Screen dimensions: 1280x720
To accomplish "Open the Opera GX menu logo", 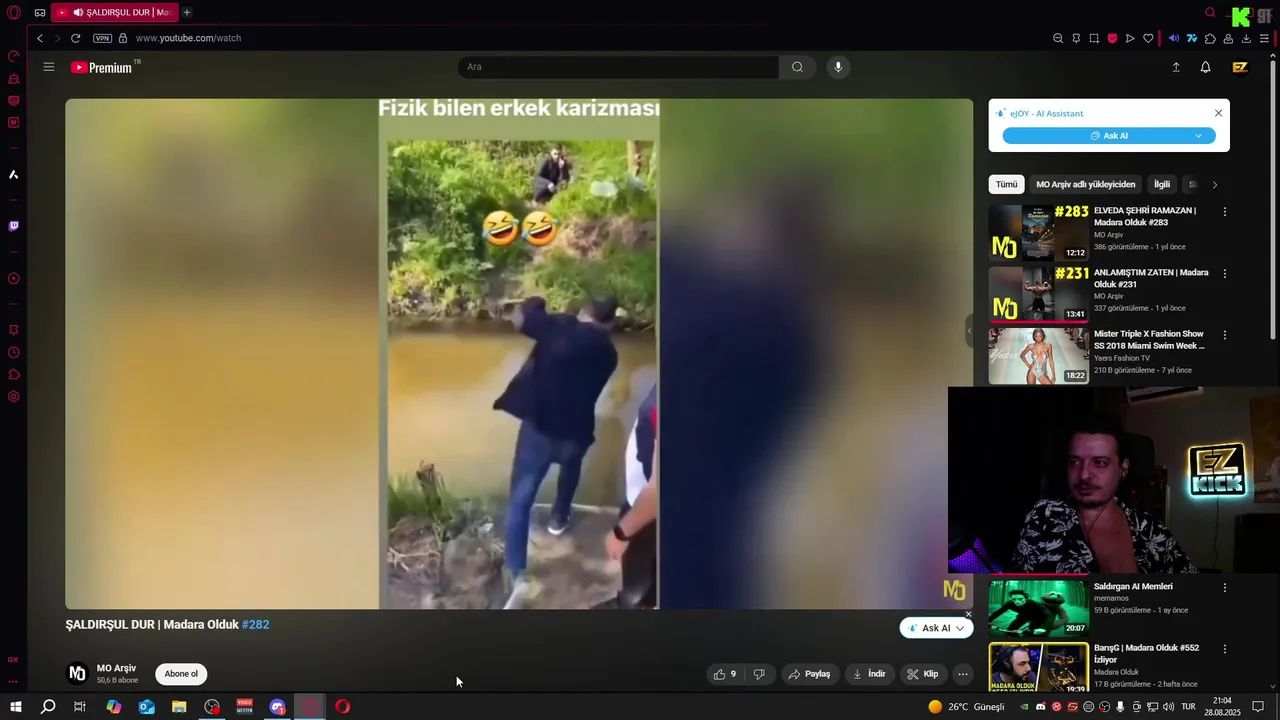I will (x=14, y=12).
